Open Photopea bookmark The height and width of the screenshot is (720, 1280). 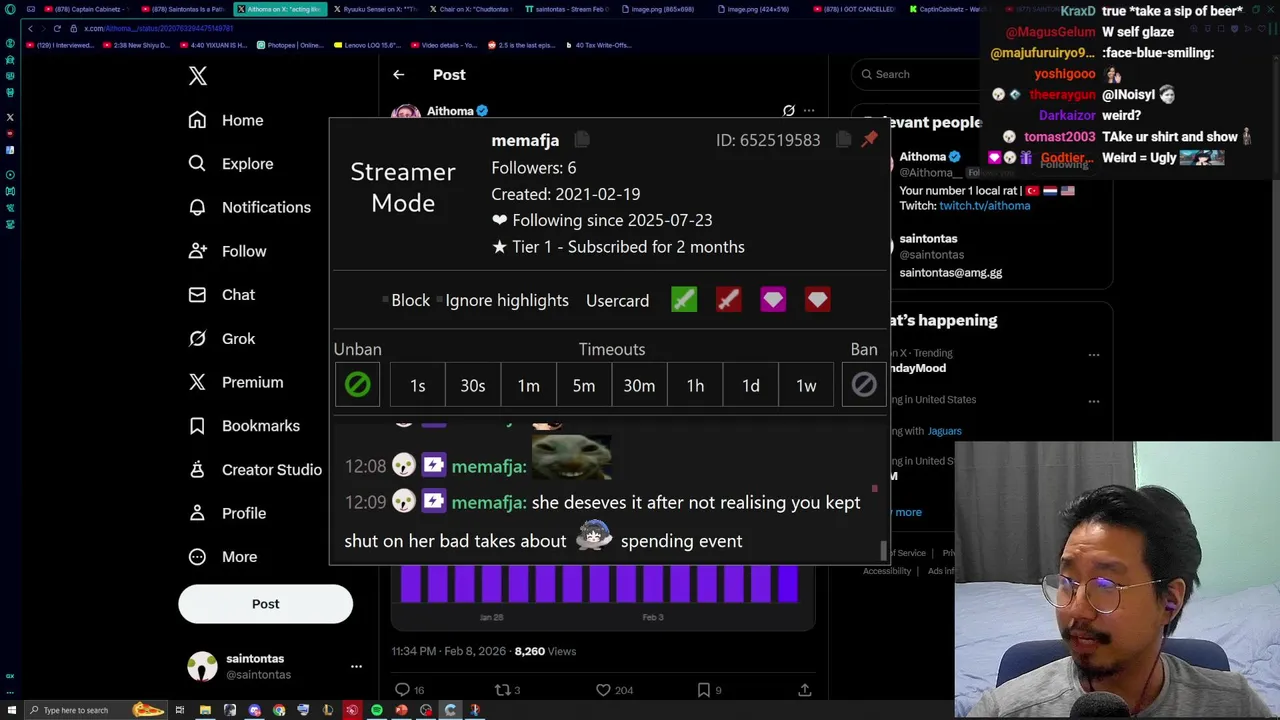[291, 45]
